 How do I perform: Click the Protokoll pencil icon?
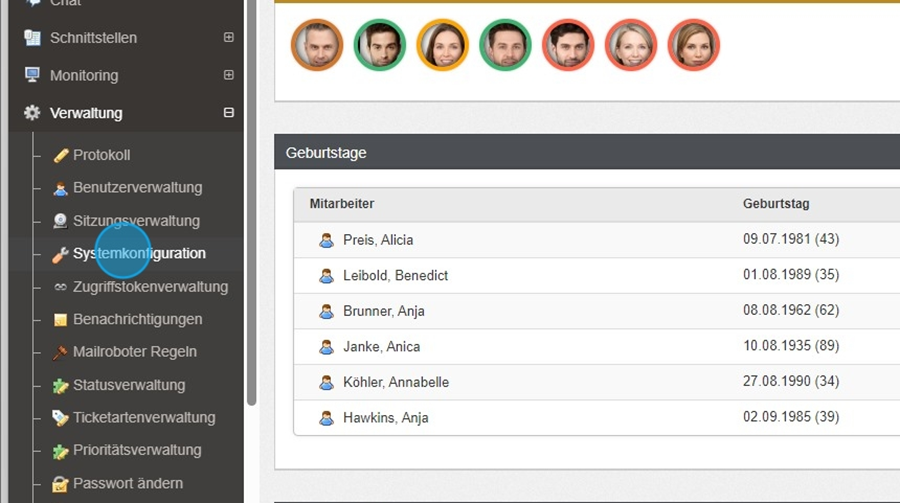pos(60,155)
